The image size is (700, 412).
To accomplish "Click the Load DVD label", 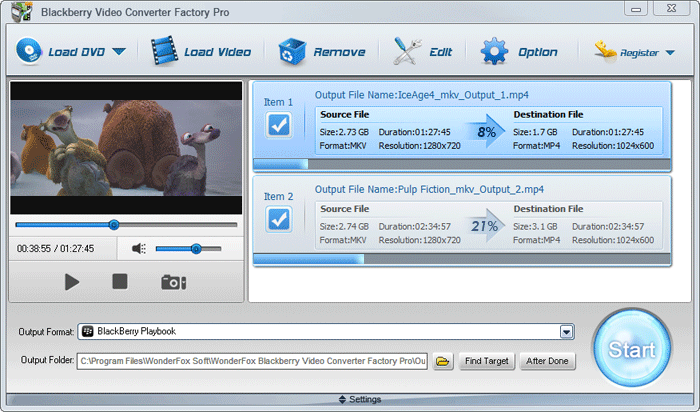I will (76, 52).
